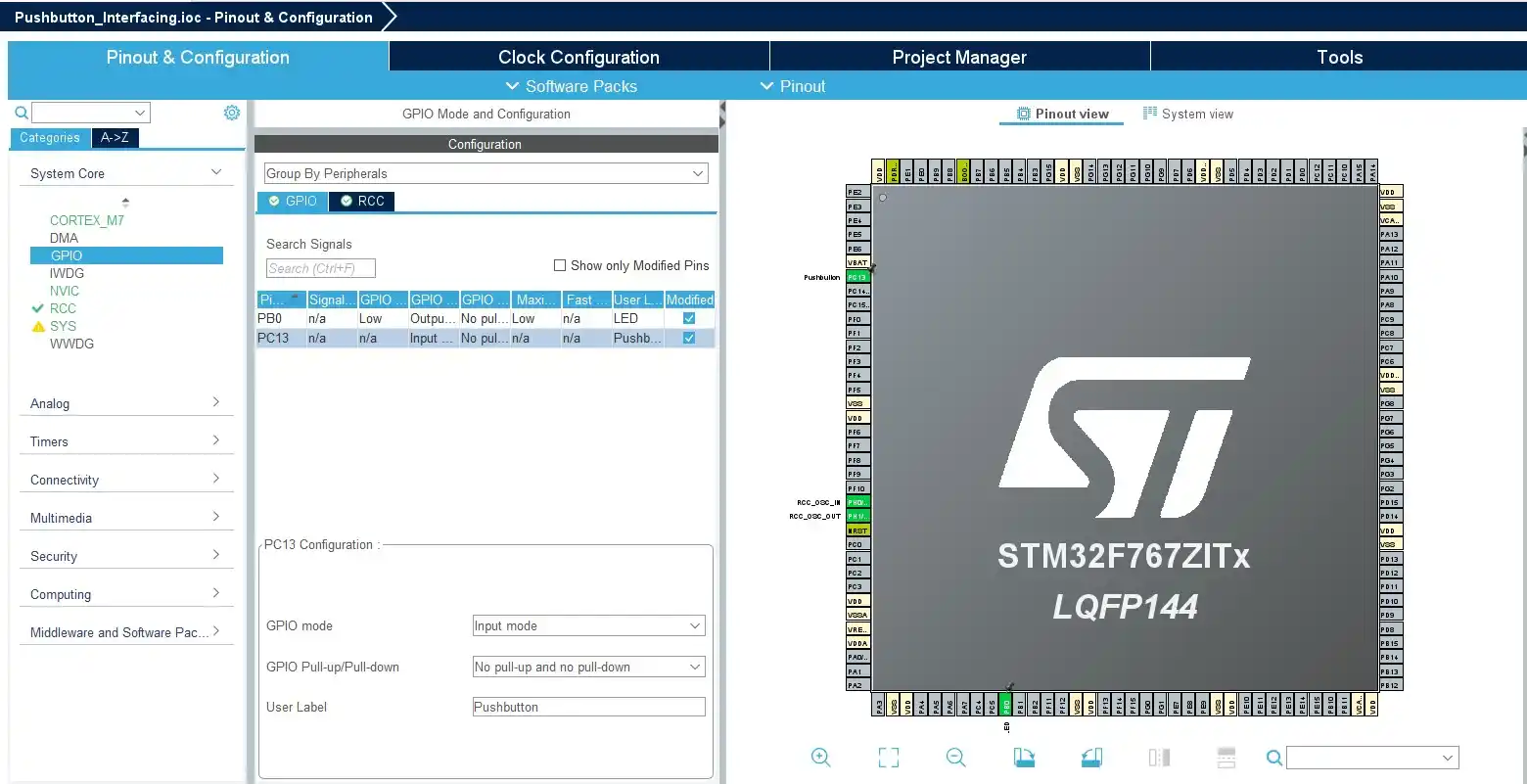The image size is (1527, 784).
Task: Click the VBAT pin on the chip
Action: click(857, 262)
